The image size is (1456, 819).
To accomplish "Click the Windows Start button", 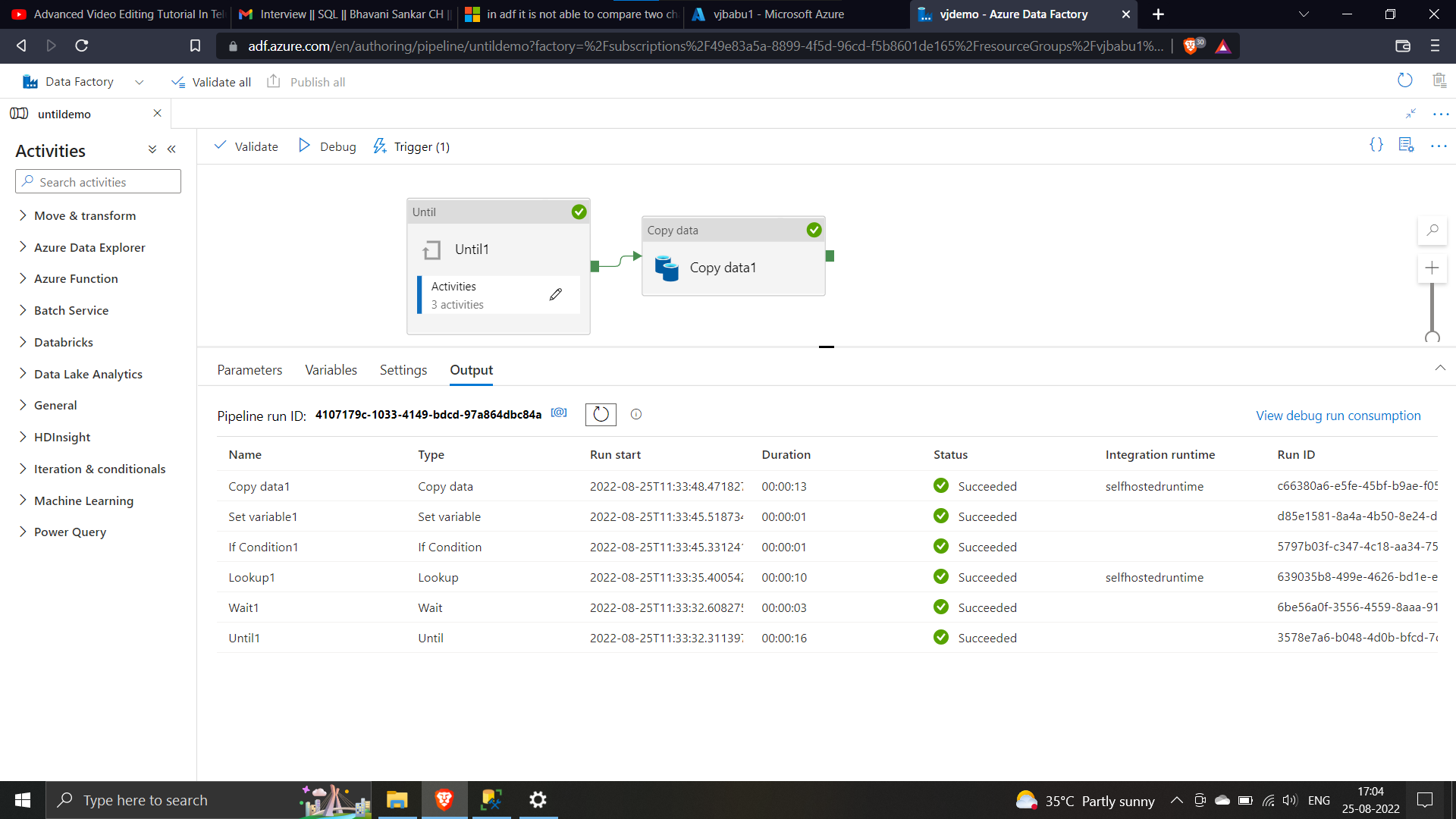I will (x=23, y=800).
